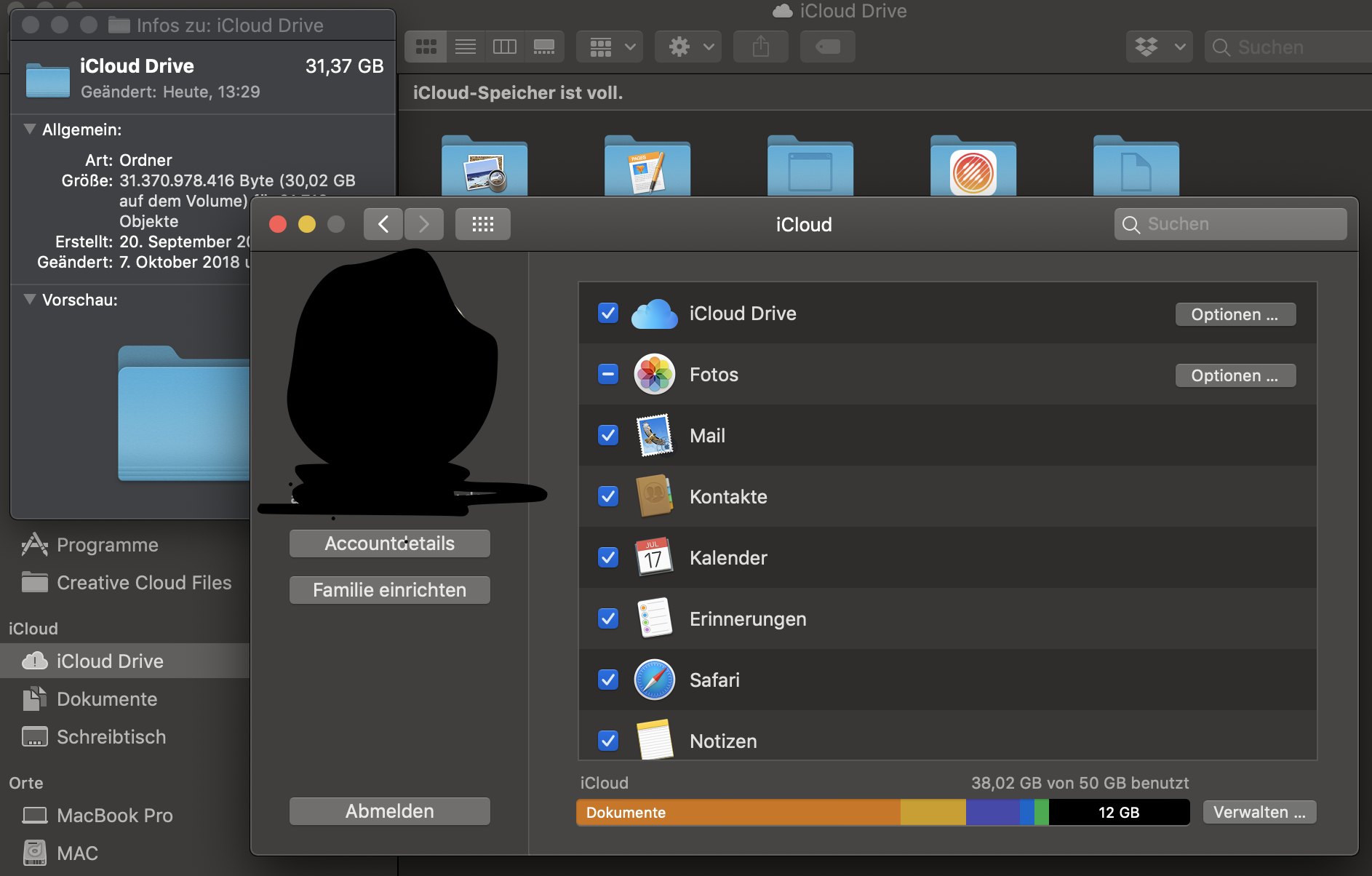Open the plain window-icon folder in iCloud Drive
1372x876 pixels.
coord(810,166)
